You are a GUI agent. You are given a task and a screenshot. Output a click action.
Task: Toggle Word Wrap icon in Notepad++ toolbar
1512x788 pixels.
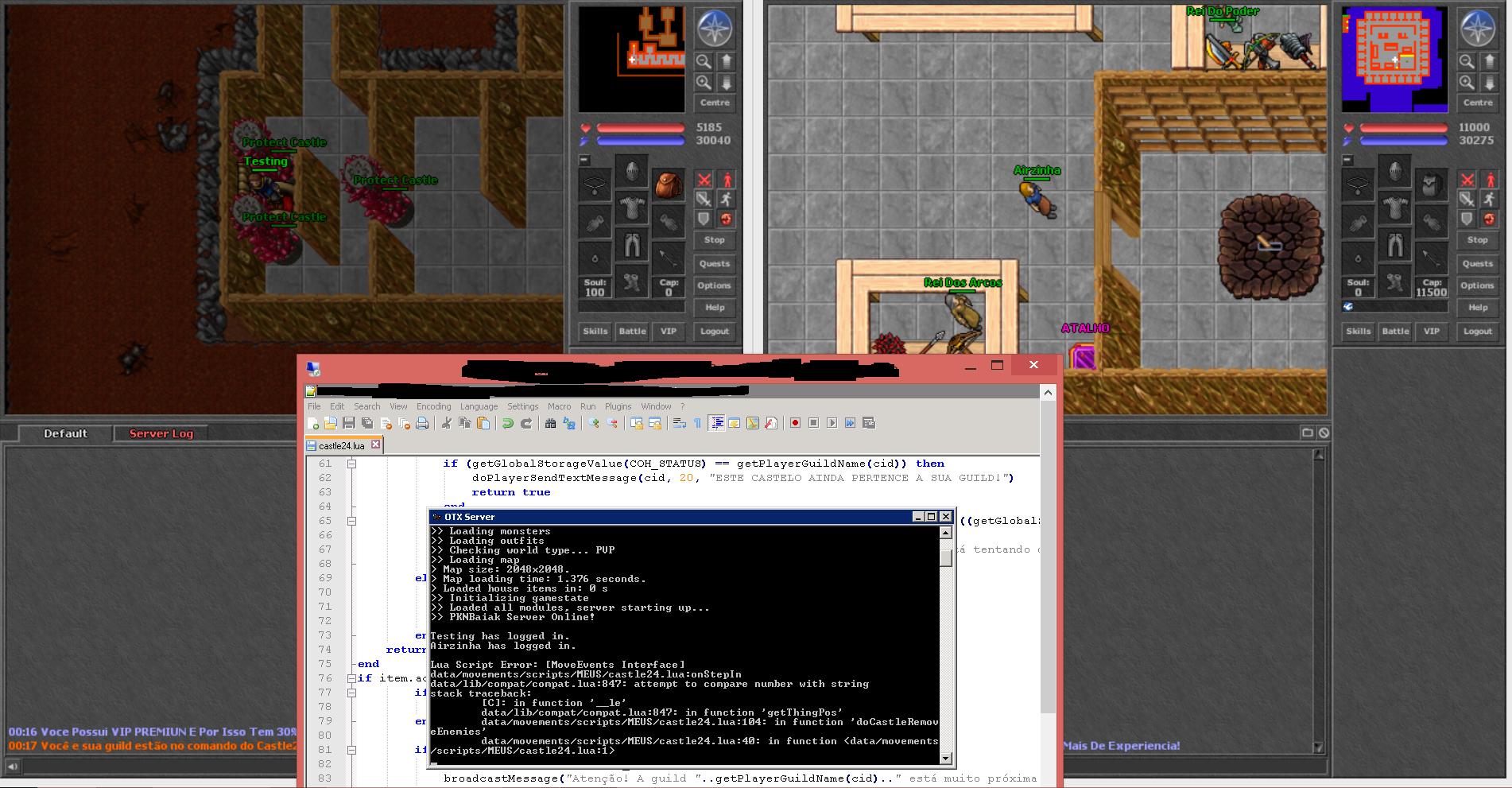pyautogui.click(x=679, y=423)
